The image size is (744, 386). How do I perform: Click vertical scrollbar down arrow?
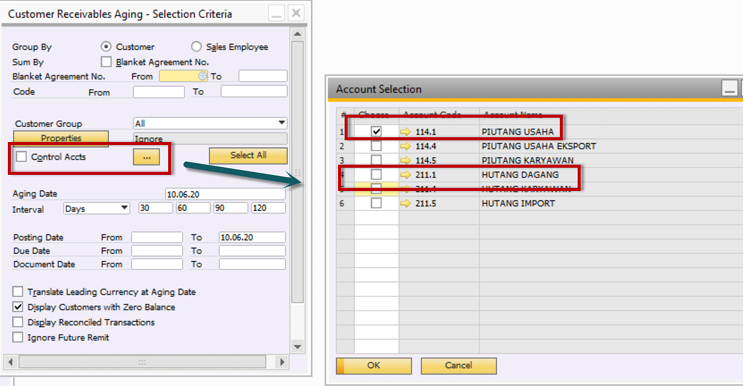(298, 347)
